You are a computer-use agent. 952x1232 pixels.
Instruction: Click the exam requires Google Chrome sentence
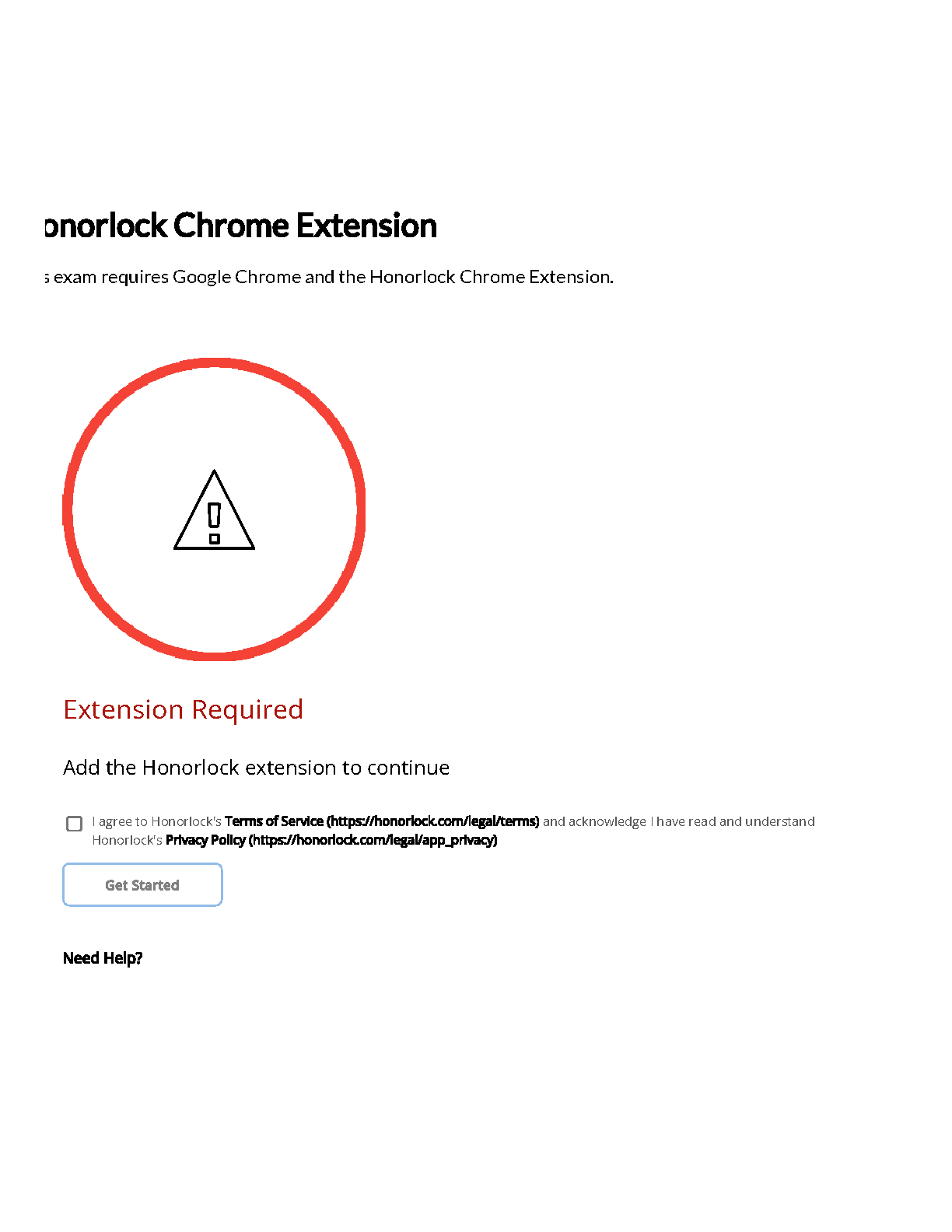pyautogui.click(x=329, y=277)
